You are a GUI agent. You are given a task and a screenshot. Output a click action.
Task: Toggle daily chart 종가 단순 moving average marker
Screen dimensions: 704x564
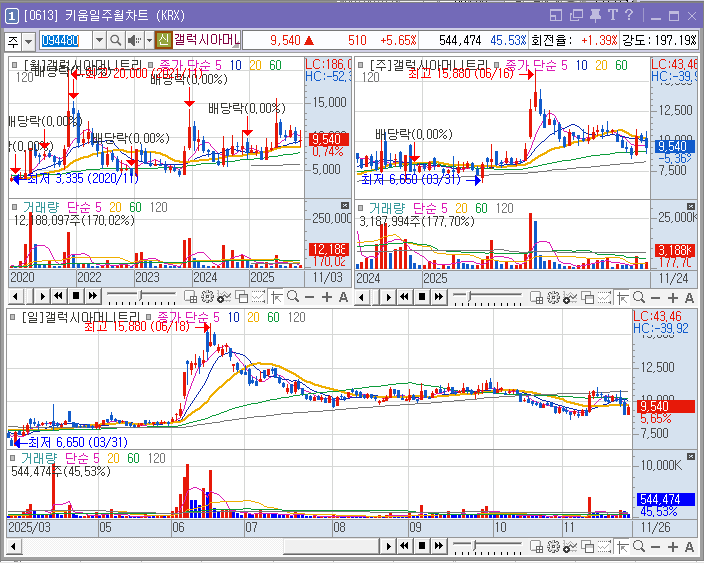[149, 317]
